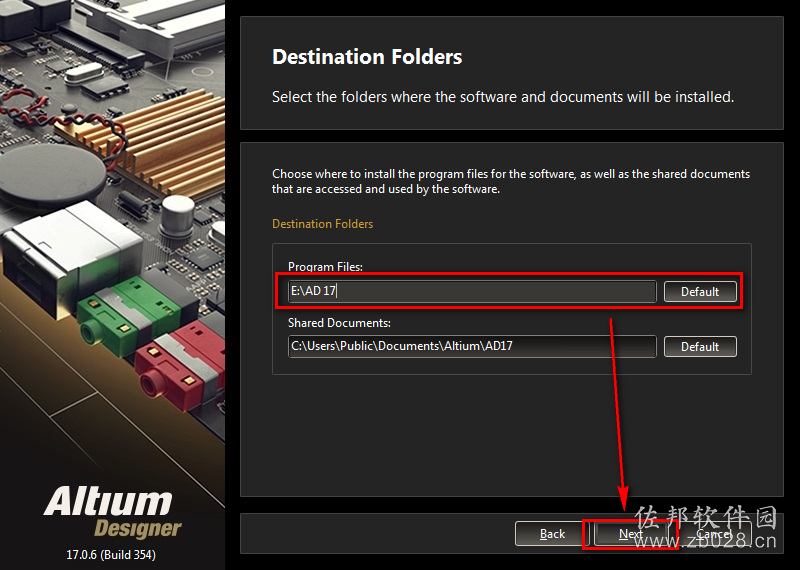Click the Program Files path field
The image size is (800, 570).
(x=472, y=291)
